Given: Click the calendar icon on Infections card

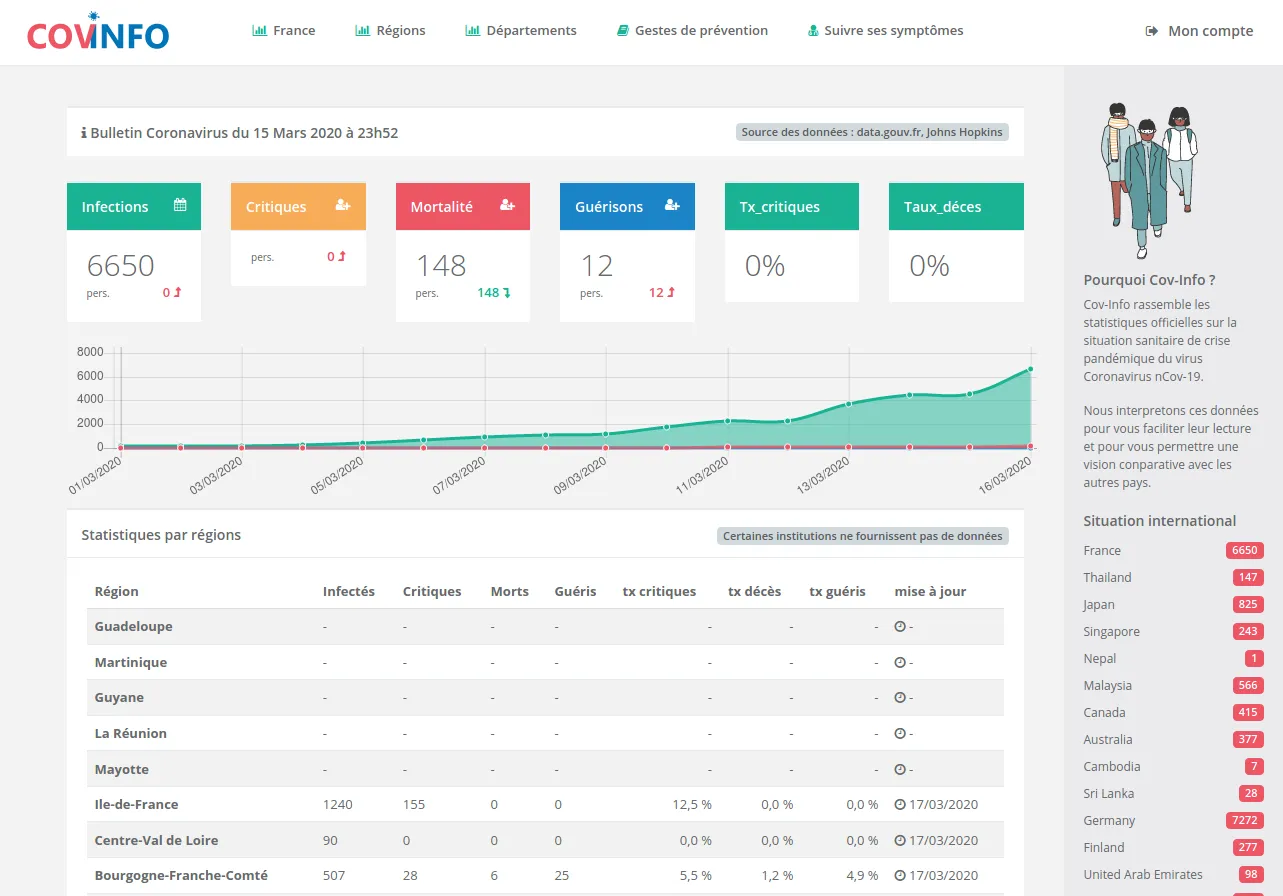Looking at the screenshot, I should tap(180, 205).
